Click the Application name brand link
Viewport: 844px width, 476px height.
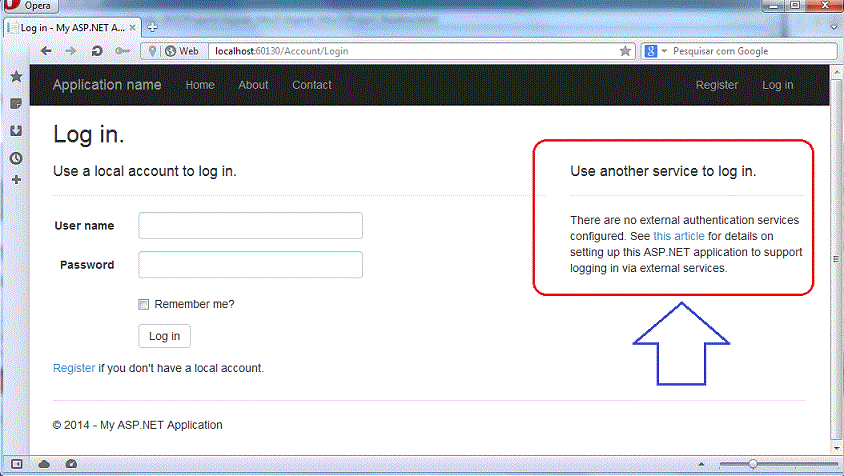tap(107, 85)
